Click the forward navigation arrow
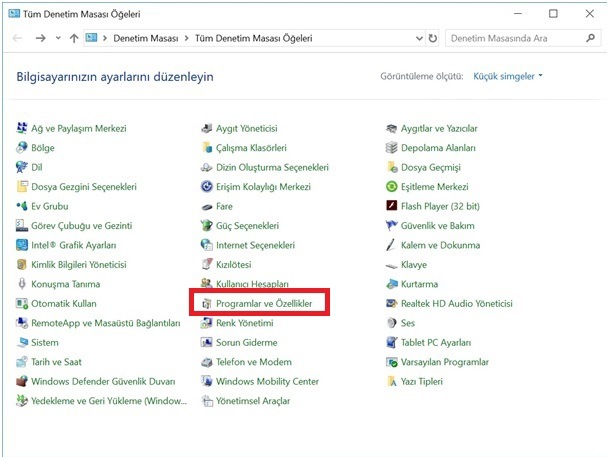The image size is (609, 457). point(40,38)
